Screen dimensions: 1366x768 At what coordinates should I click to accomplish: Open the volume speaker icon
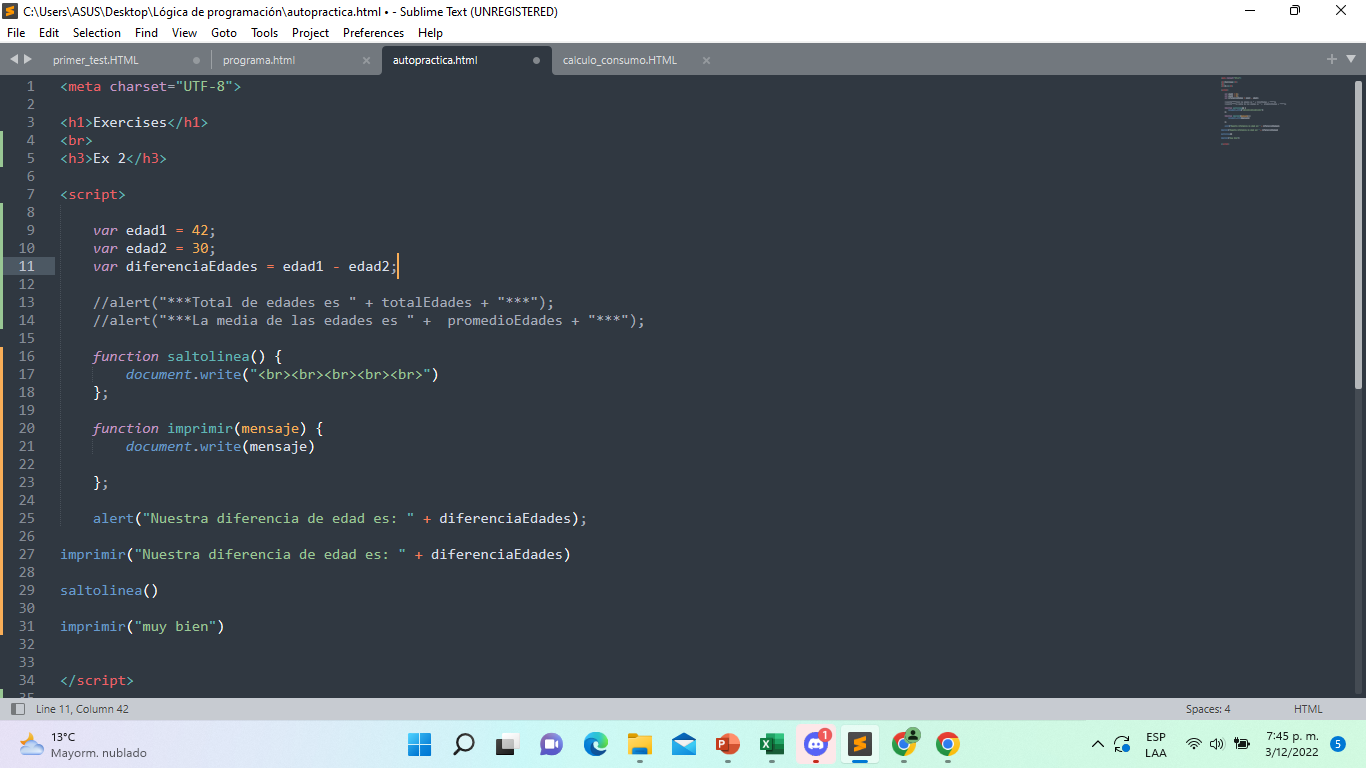click(x=1217, y=744)
